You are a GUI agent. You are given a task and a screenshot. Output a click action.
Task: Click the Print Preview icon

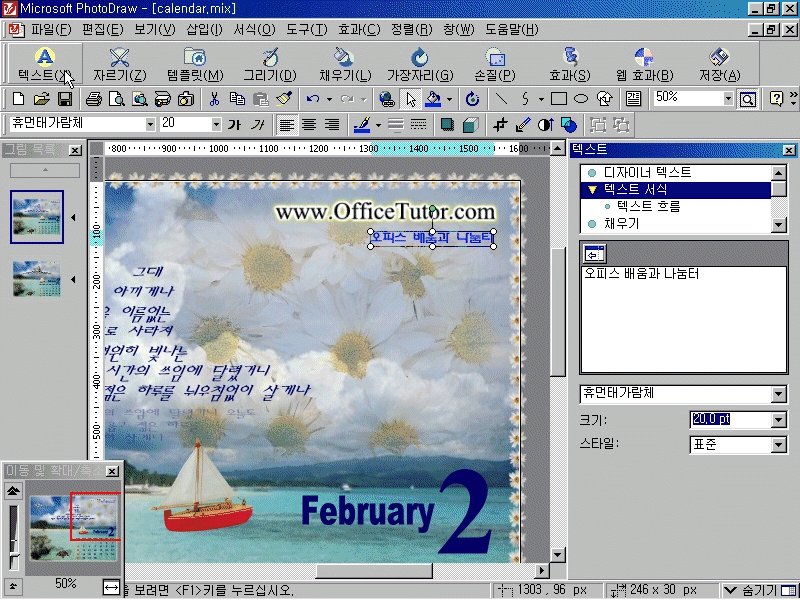(116, 99)
